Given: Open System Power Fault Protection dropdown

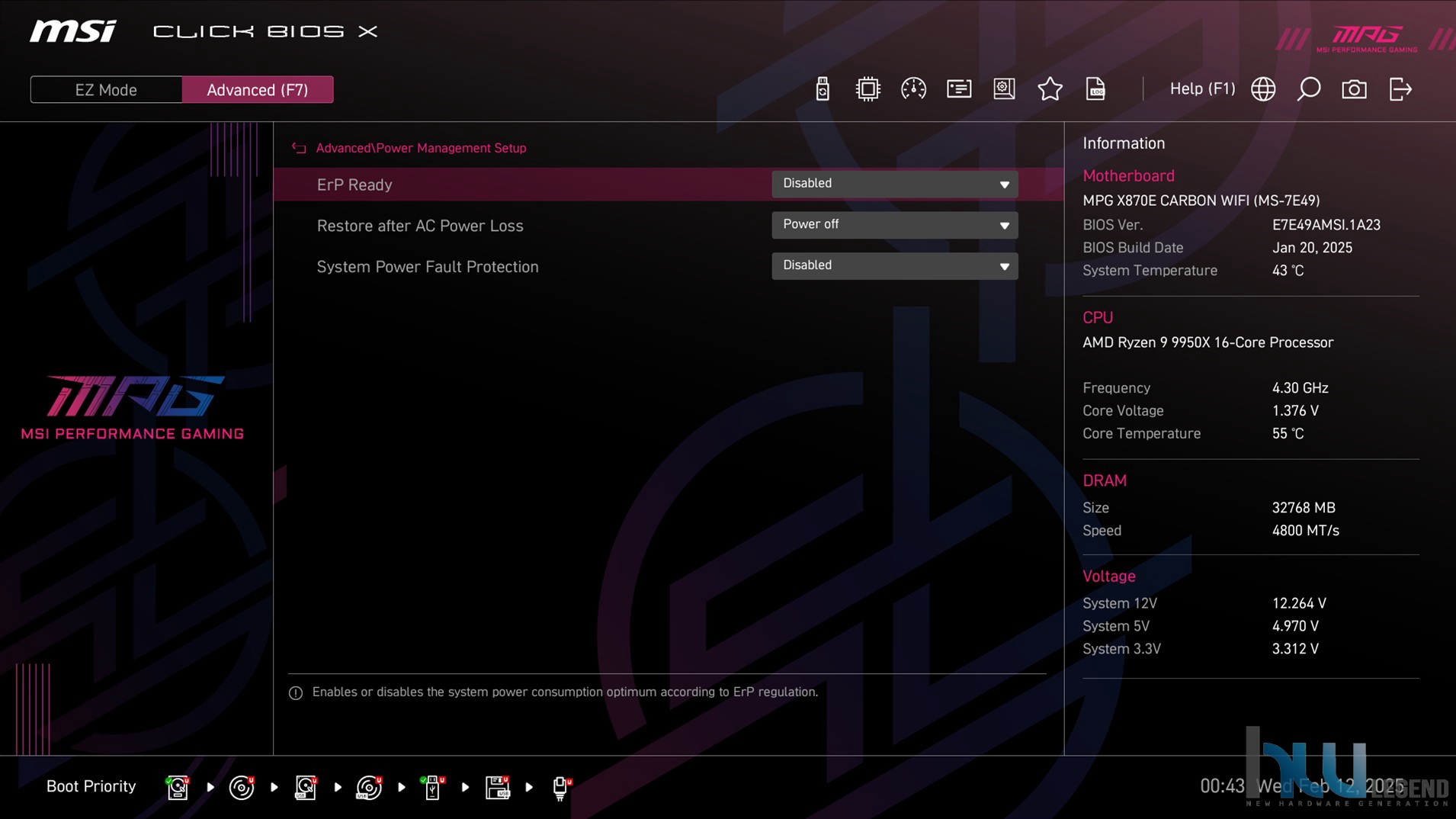Looking at the screenshot, I should pyautogui.click(x=894, y=266).
